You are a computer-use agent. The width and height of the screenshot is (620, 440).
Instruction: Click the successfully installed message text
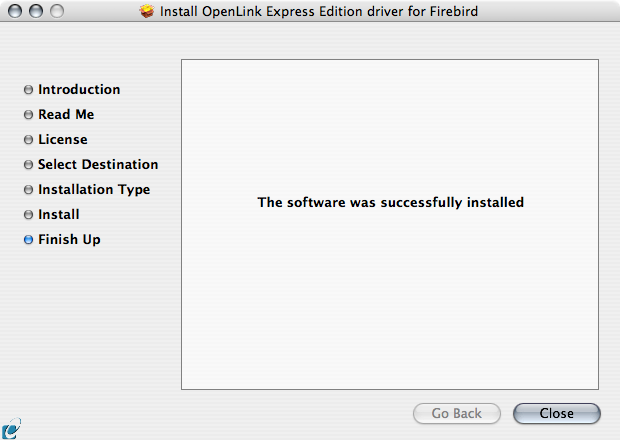click(x=391, y=202)
